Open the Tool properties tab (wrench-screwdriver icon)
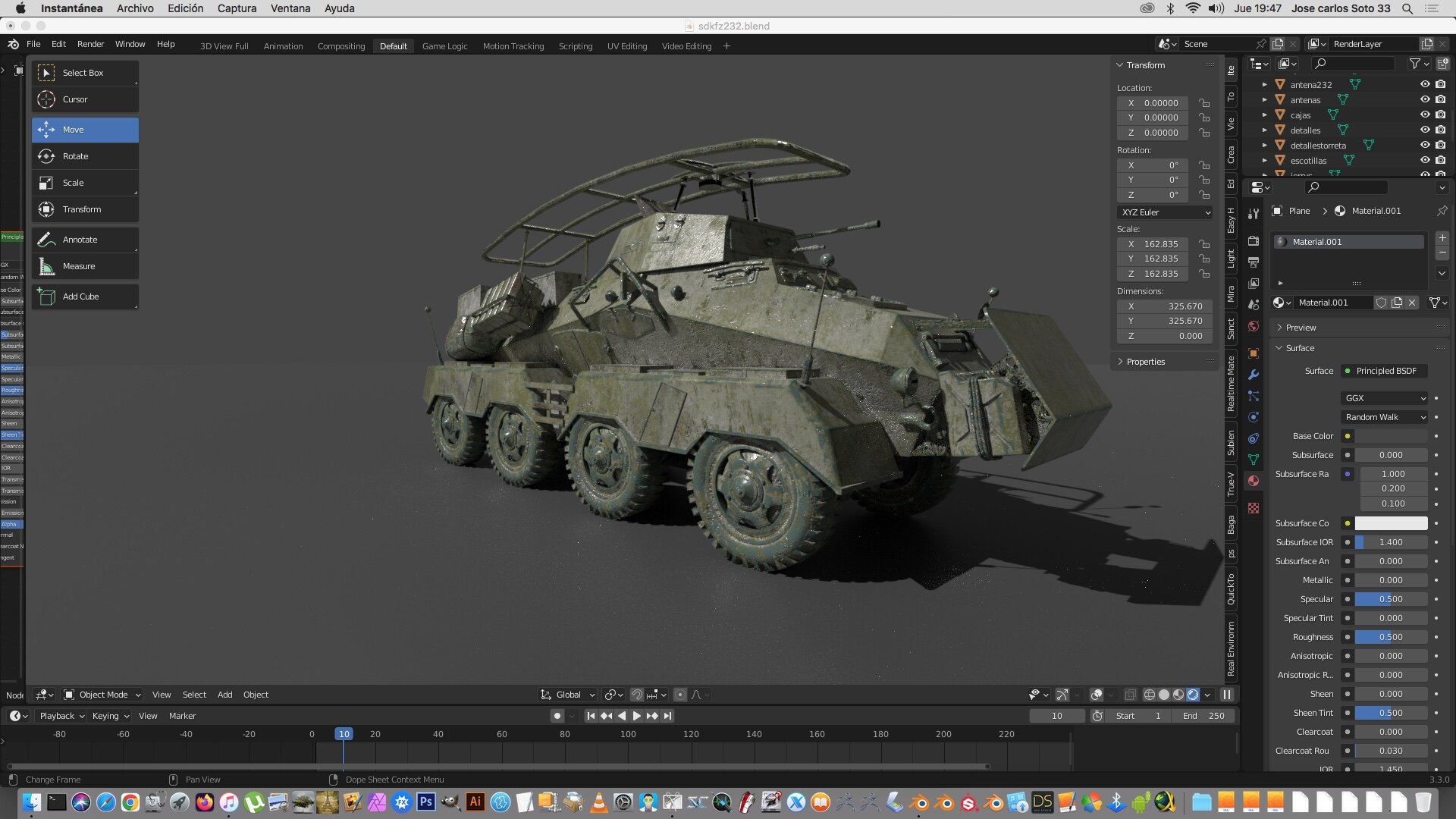Screen dimensions: 1456x819 click(1254, 214)
